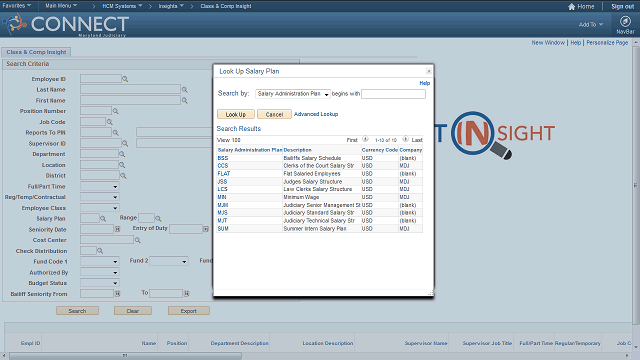Open the Job Code lookup magnifier
The image size is (640, 360).
click(109, 122)
